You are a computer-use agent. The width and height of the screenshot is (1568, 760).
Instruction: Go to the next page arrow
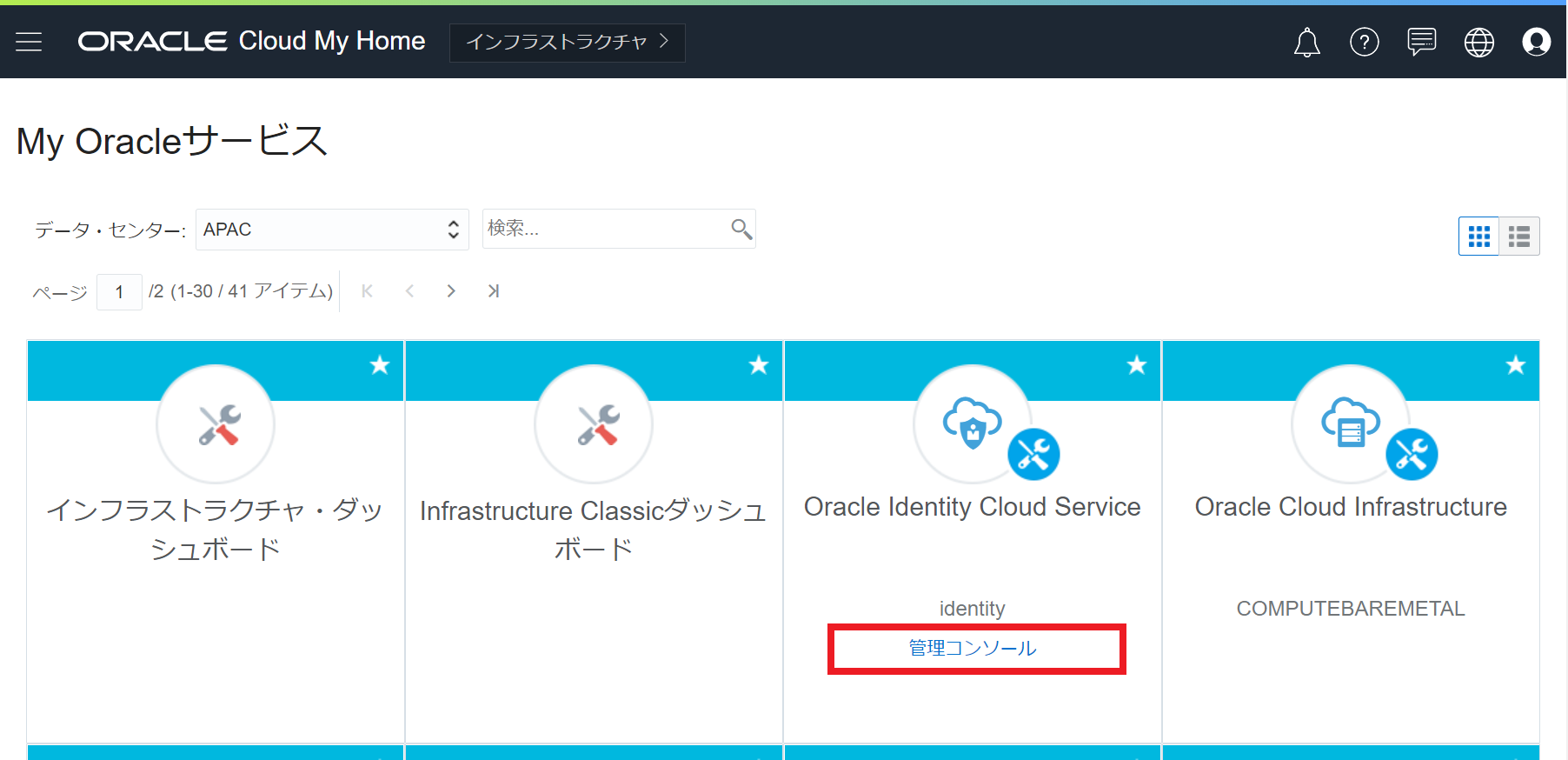click(451, 291)
